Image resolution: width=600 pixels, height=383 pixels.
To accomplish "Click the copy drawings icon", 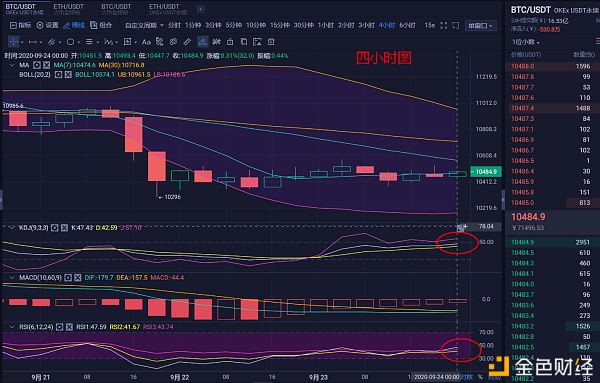I will (244, 42).
